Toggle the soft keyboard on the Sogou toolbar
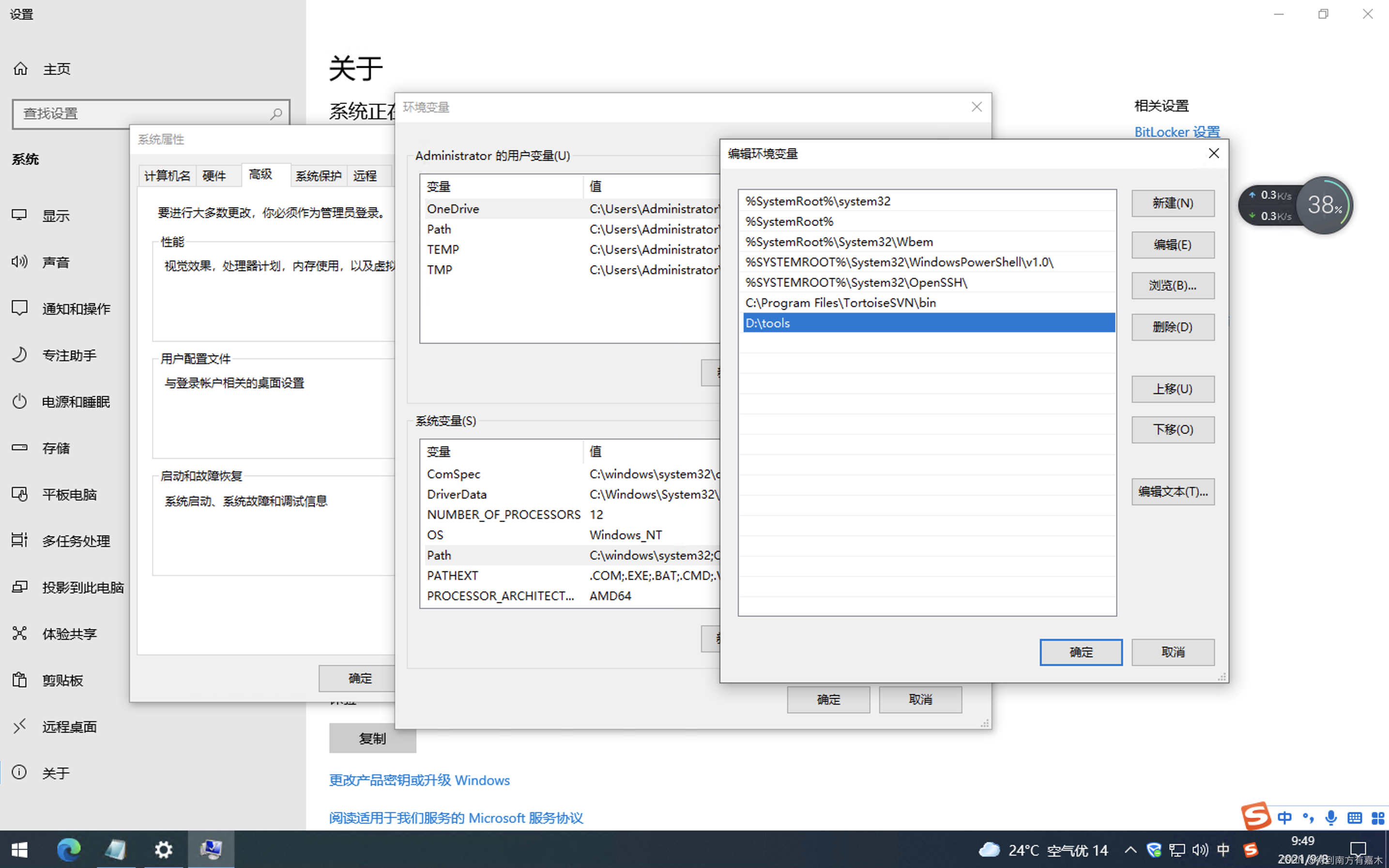The height and width of the screenshot is (868, 1389). tap(1355, 818)
